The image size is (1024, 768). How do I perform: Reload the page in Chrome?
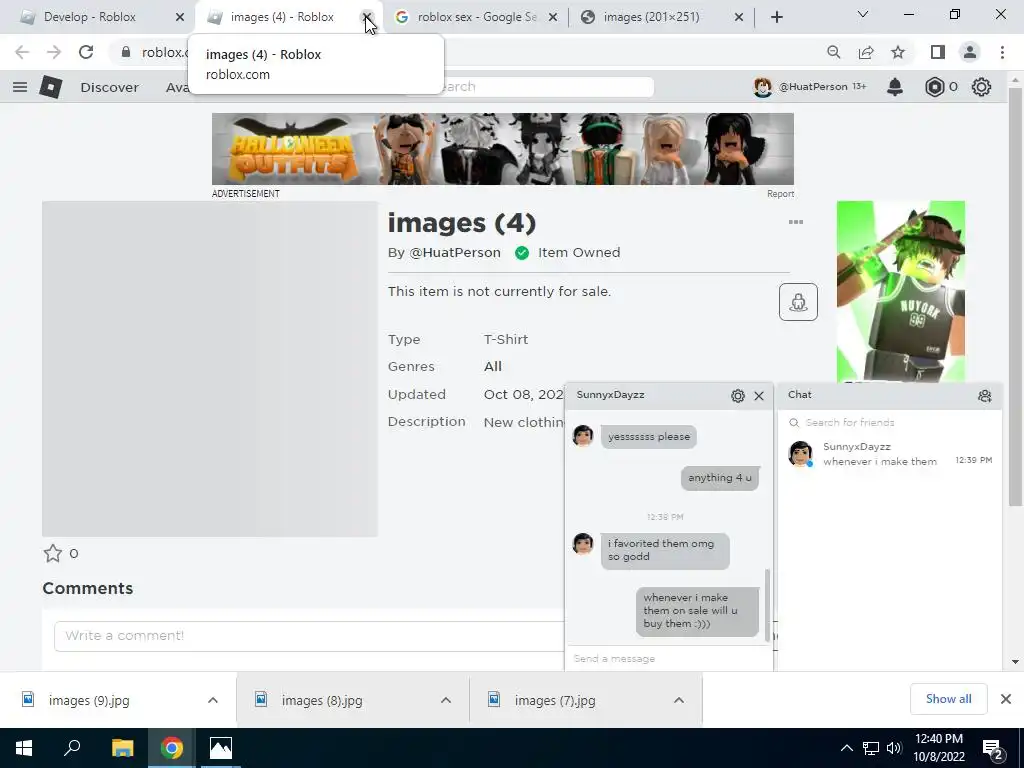pos(86,52)
